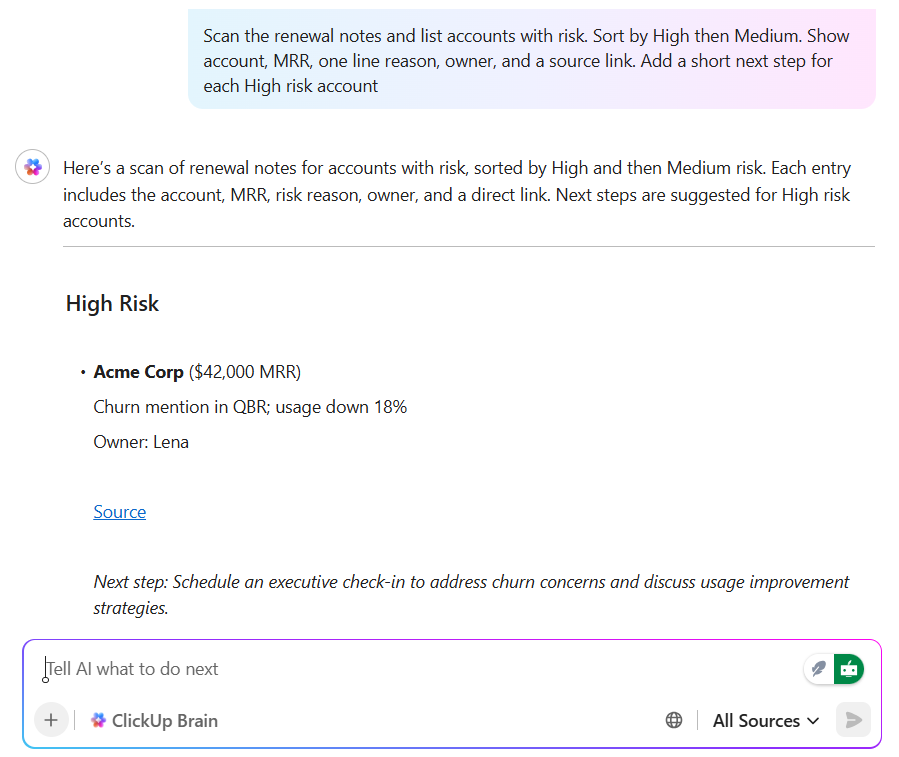Open the ClickUp Brain model selector
The height and width of the screenshot is (757, 899).
pos(155,720)
